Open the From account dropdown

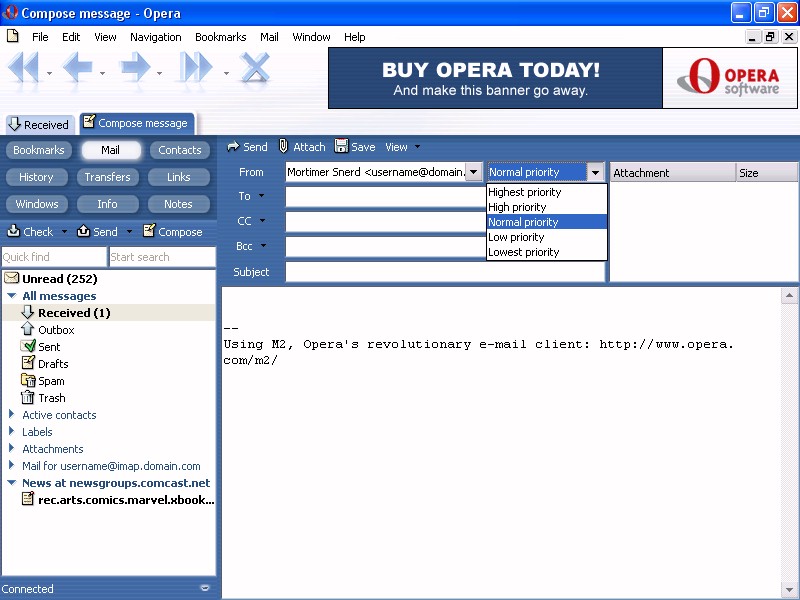[x=473, y=172]
